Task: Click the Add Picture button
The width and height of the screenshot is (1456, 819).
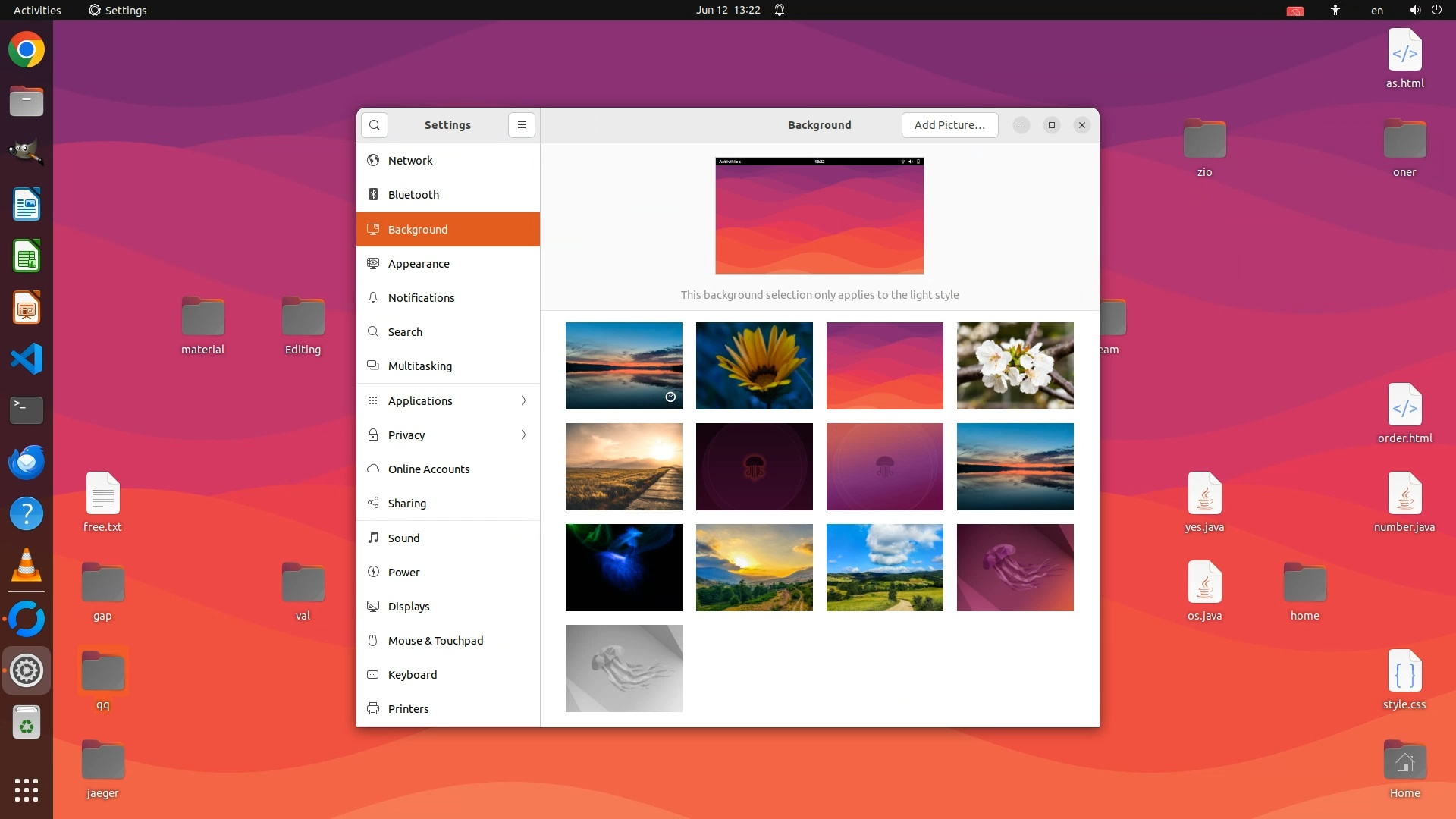Action: [x=949, y=125]
